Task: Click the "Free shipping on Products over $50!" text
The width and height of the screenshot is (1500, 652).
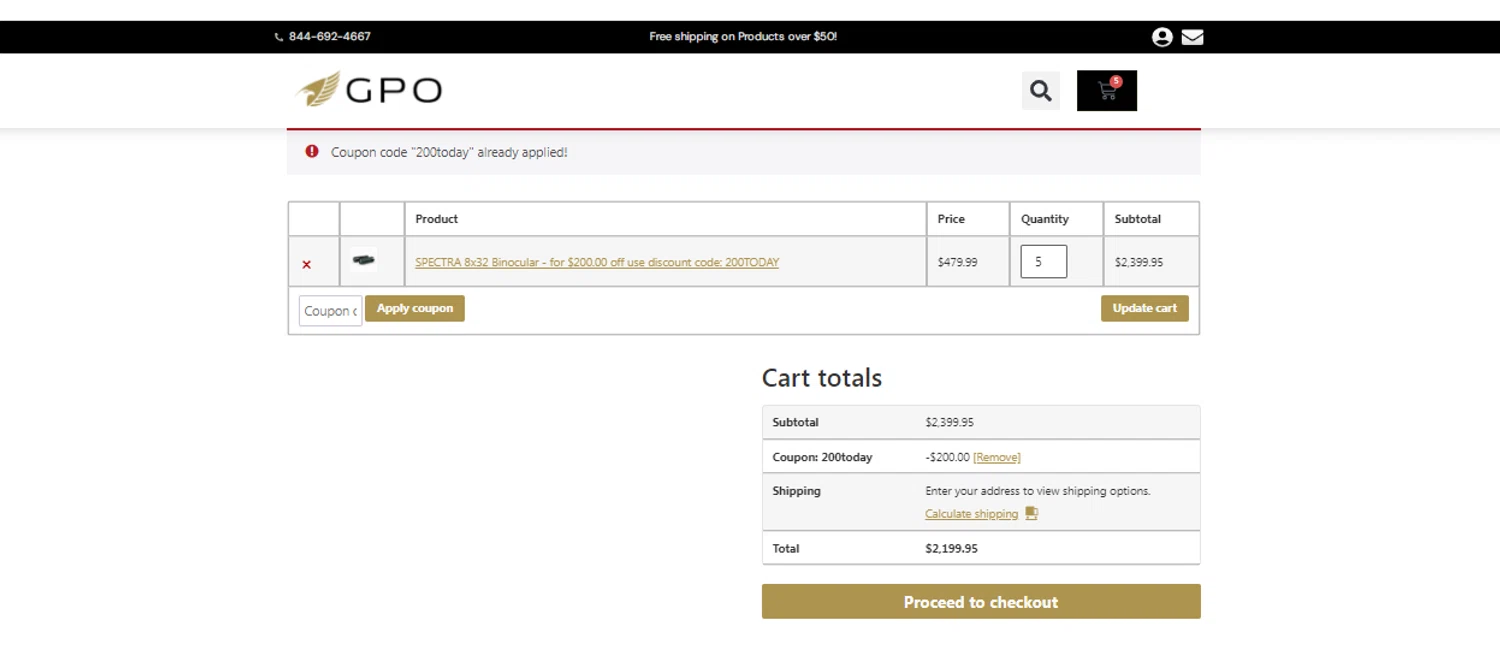Action: [743, 36]
